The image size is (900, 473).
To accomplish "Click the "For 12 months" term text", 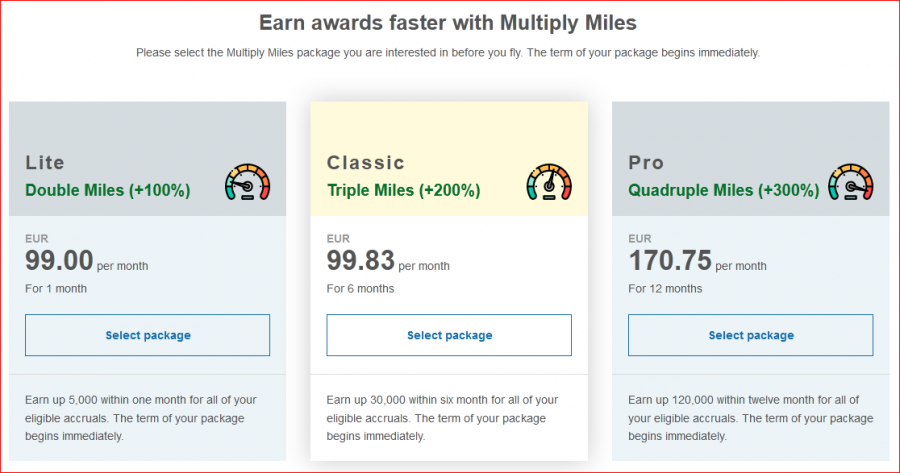I will click(x=665, y=289).
